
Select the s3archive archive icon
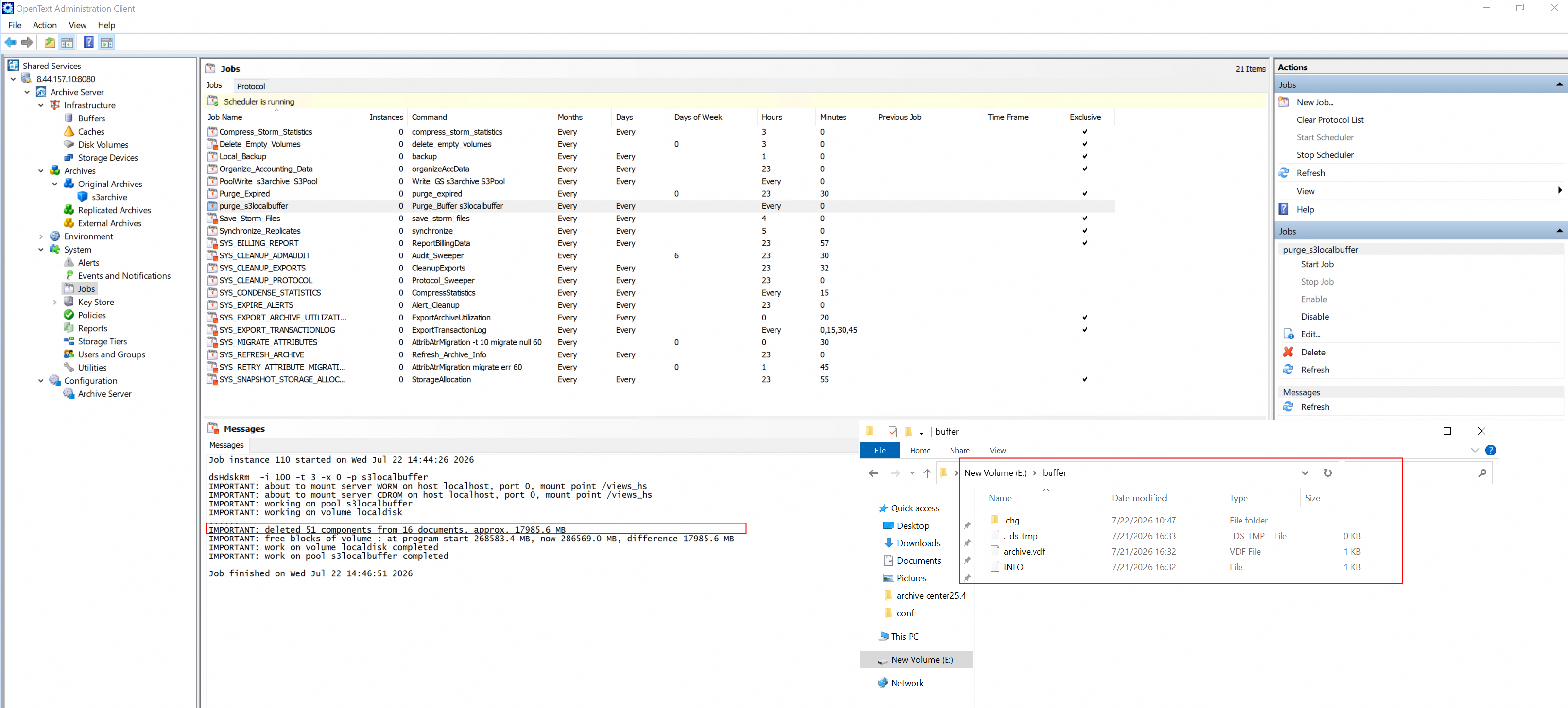point(83,197)
